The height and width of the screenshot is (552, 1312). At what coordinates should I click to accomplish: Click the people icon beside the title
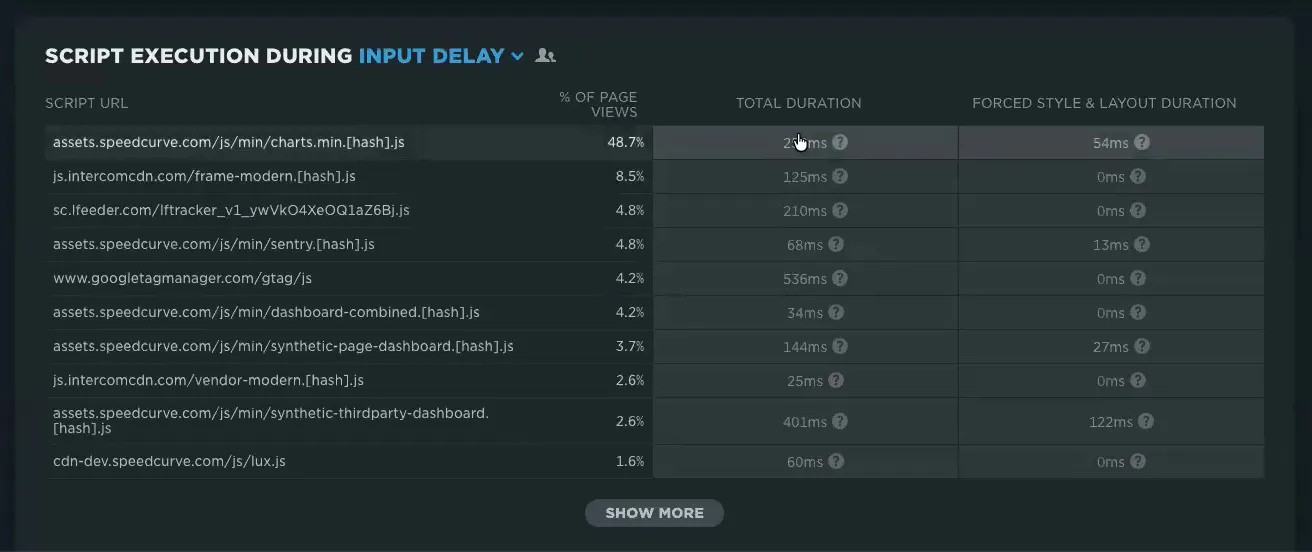click(x=545, y=56)
